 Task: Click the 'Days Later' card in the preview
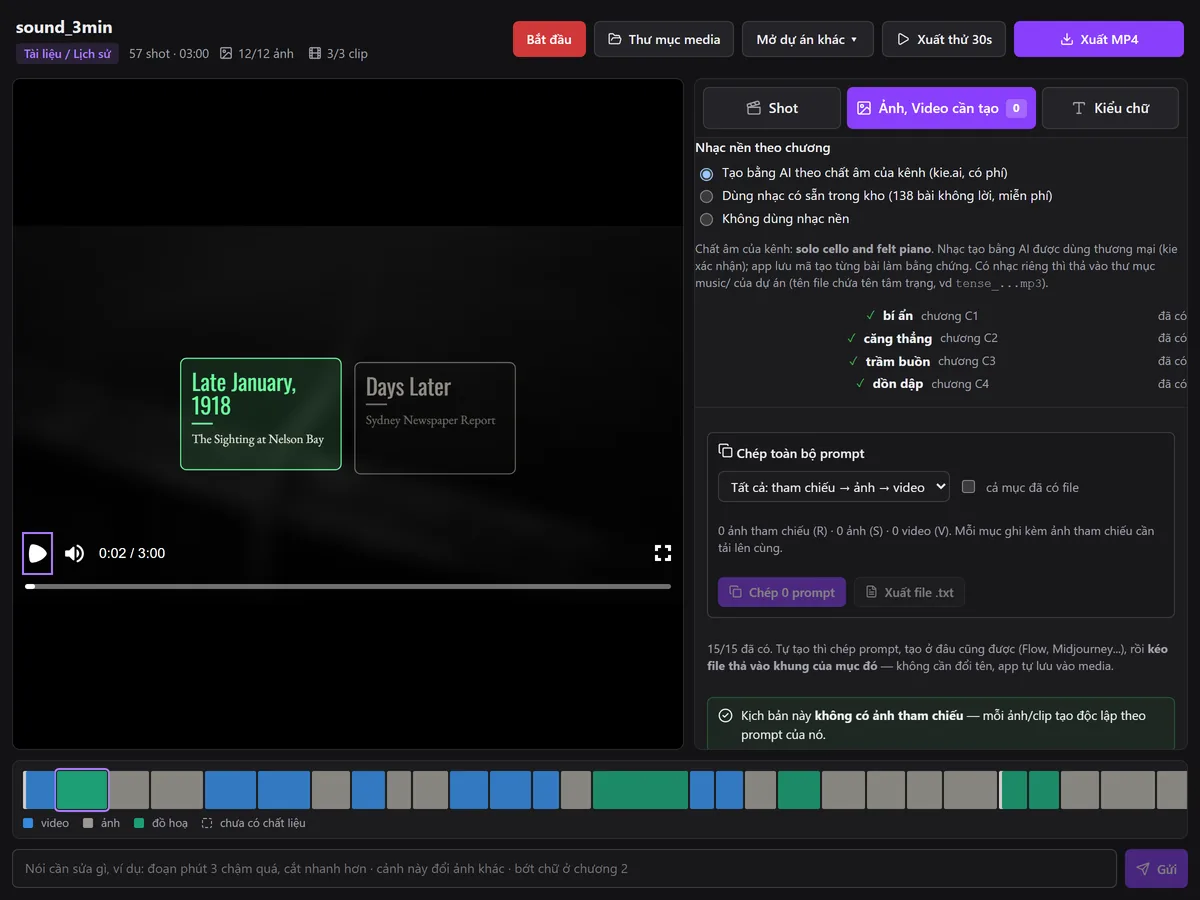435,418
